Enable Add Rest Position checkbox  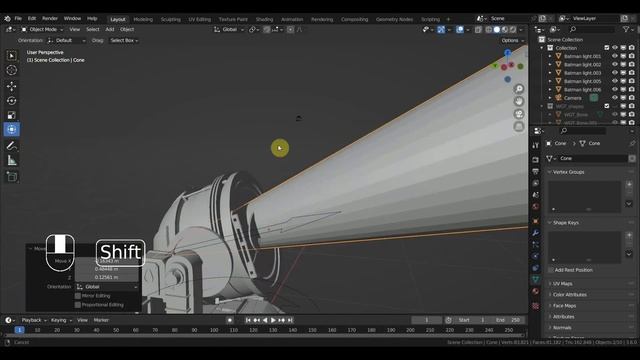[x=551, y=270]
